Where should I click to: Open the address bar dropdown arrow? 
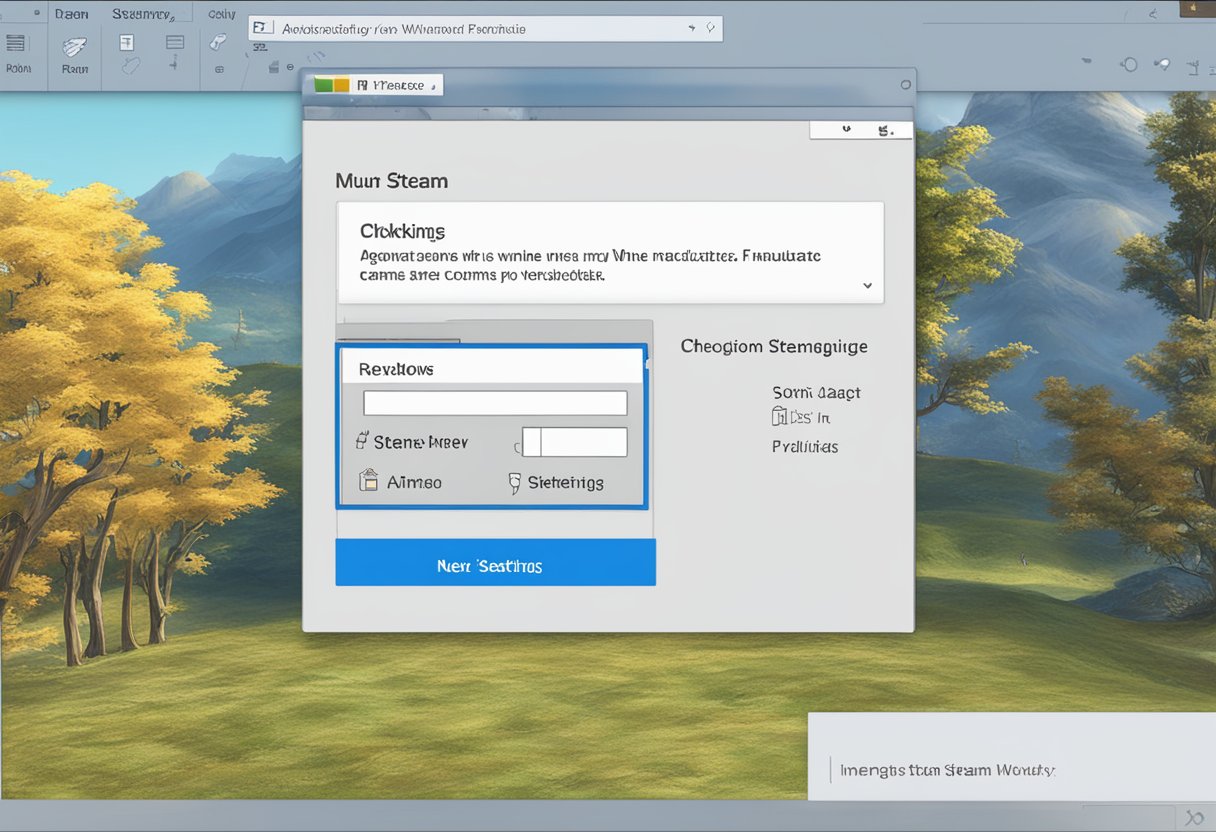point(690,28)
